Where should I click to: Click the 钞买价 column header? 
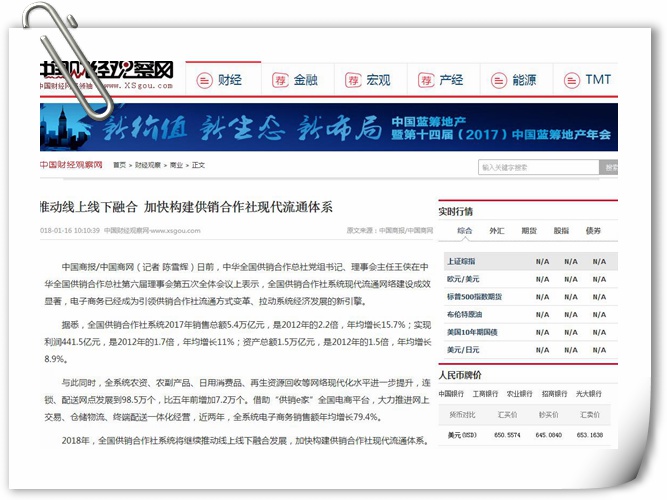(x=548, y=414)
